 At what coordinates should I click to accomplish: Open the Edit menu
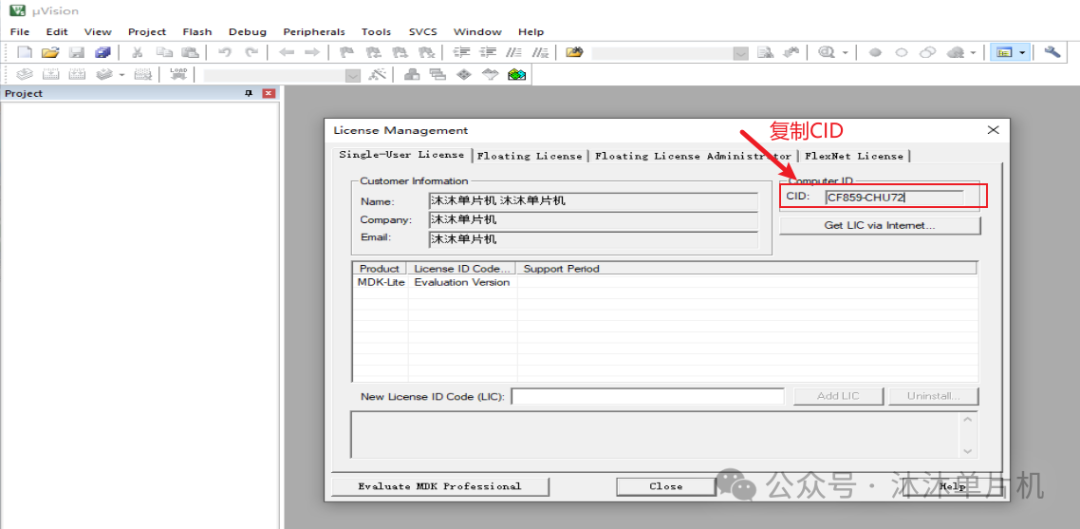(56, 32)
